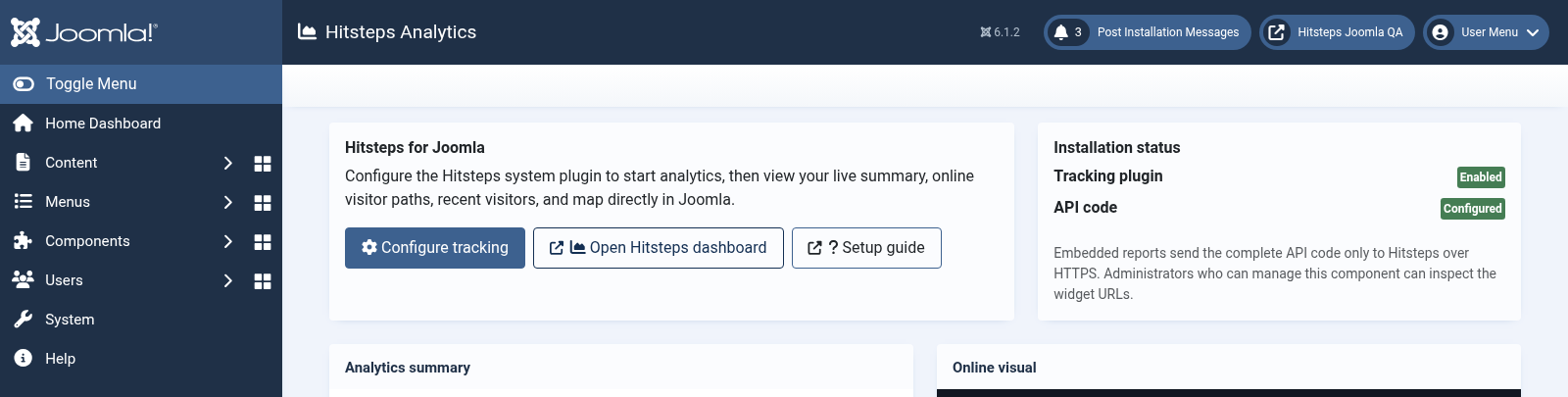Click the System wrench icon
Screen dimensions: 1568x397
point(24,319)
